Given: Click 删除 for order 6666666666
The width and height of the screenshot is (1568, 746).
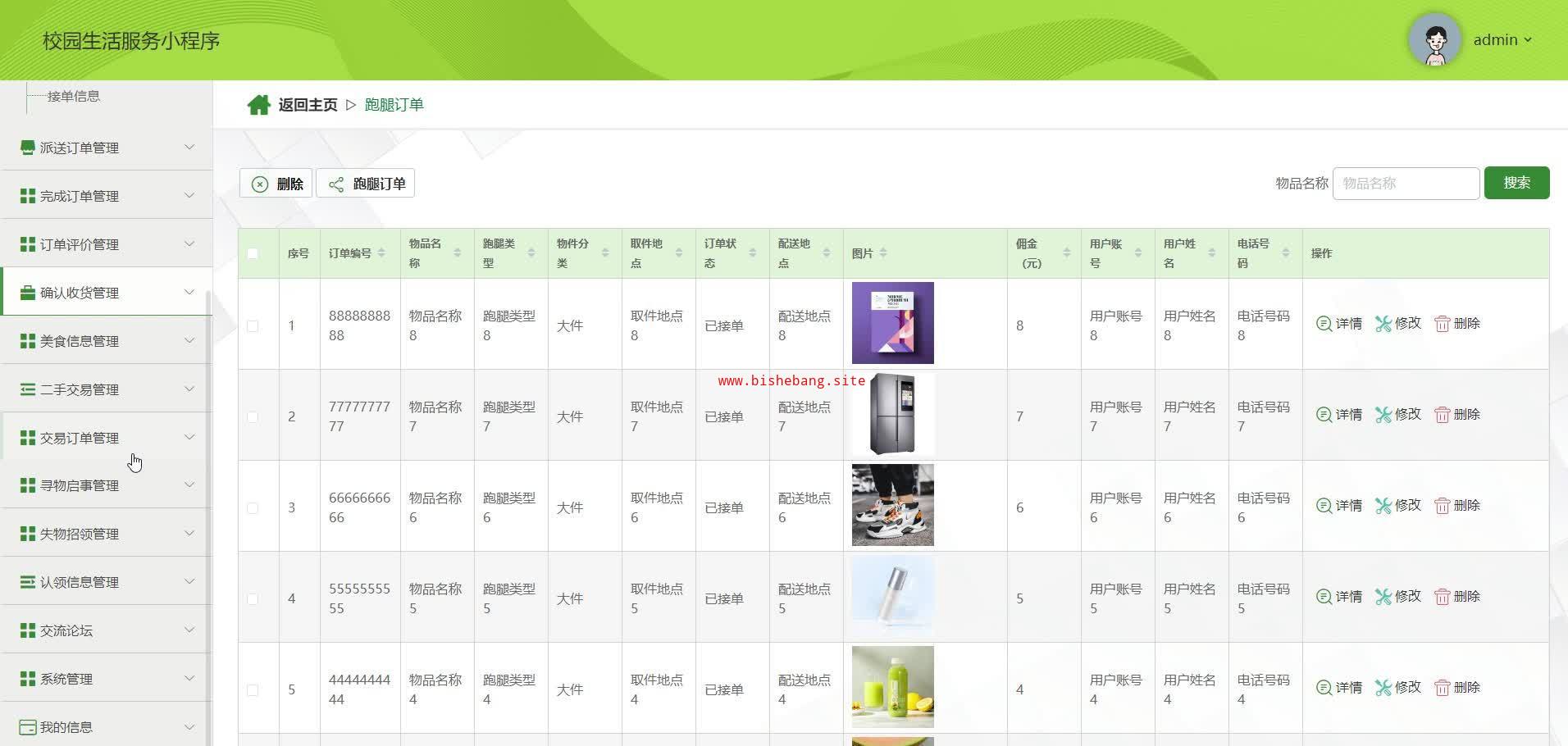Looking at the screenshot, I should tap(1456, 506).
